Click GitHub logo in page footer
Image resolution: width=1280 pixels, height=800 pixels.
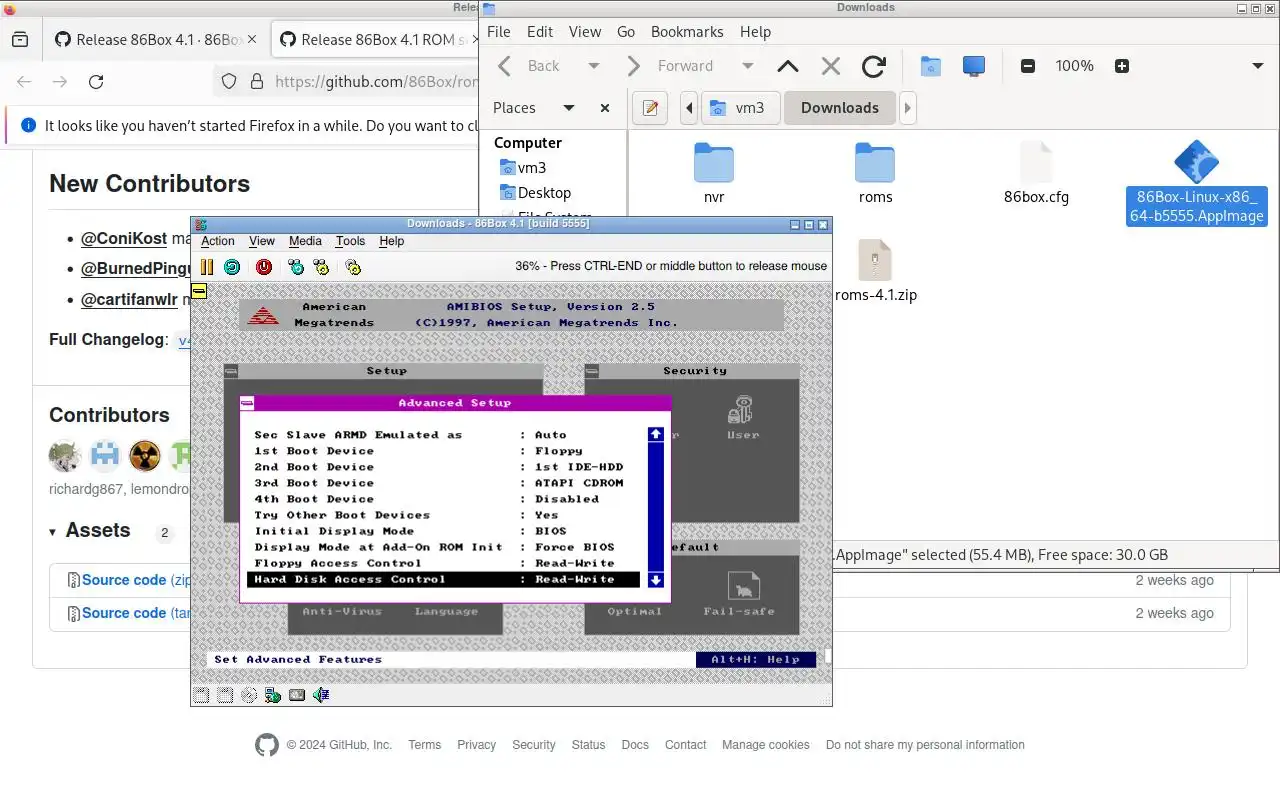266,745
